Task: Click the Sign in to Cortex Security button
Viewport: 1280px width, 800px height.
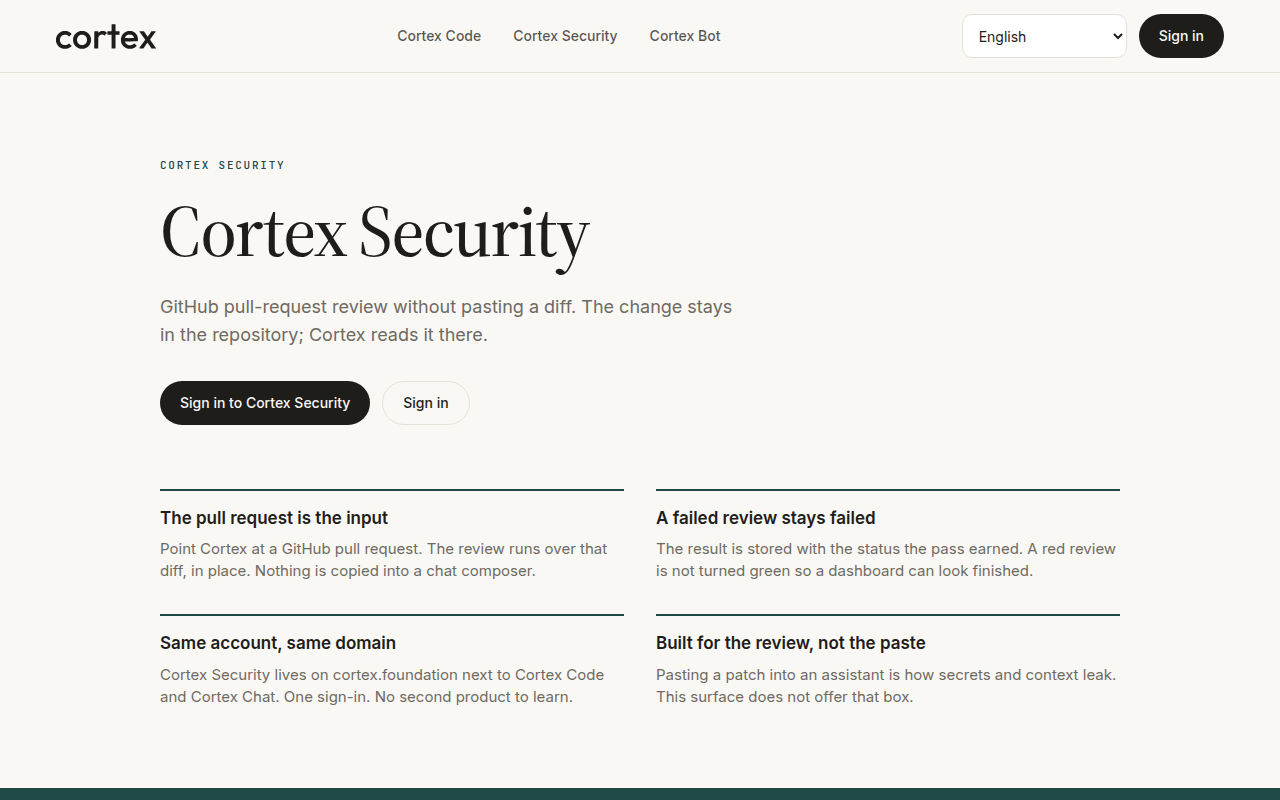Action: click(x=265, y=403)
